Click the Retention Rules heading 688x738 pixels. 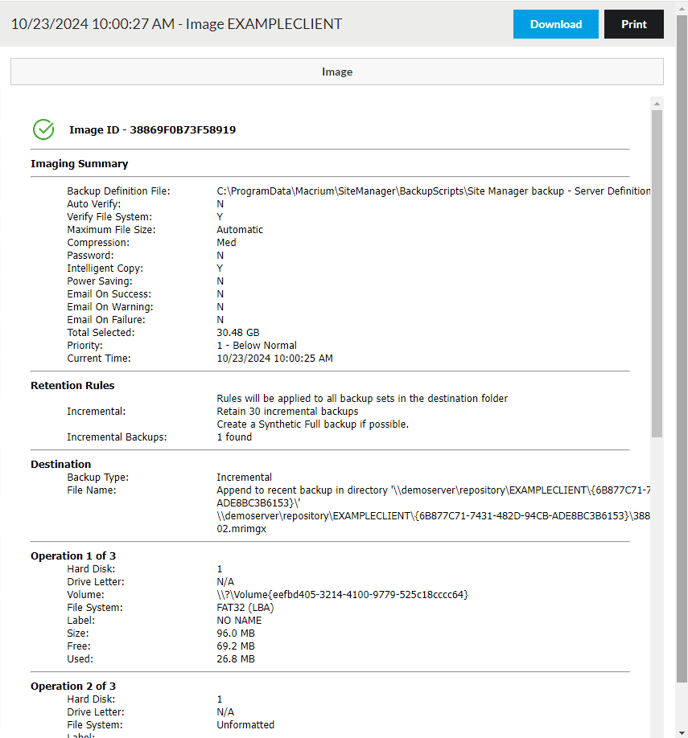pyautogui.click(x=72, y=385)
